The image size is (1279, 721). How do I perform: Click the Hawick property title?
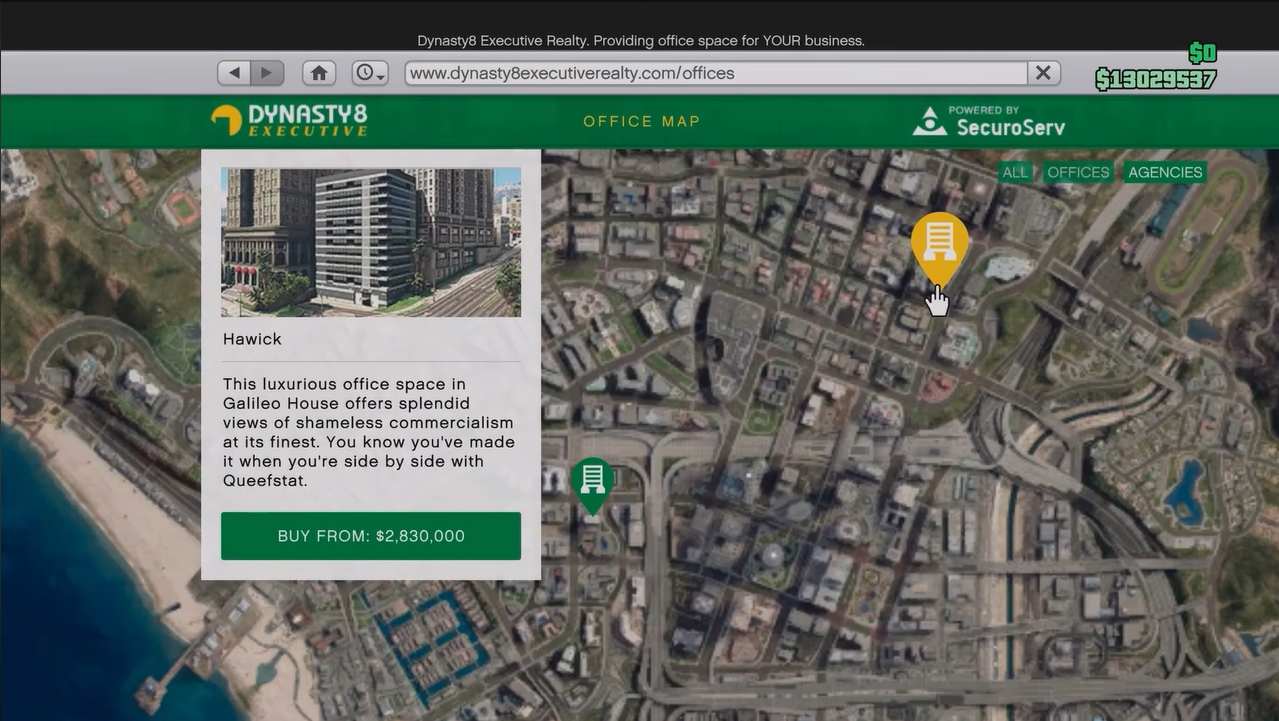point(252,339)
